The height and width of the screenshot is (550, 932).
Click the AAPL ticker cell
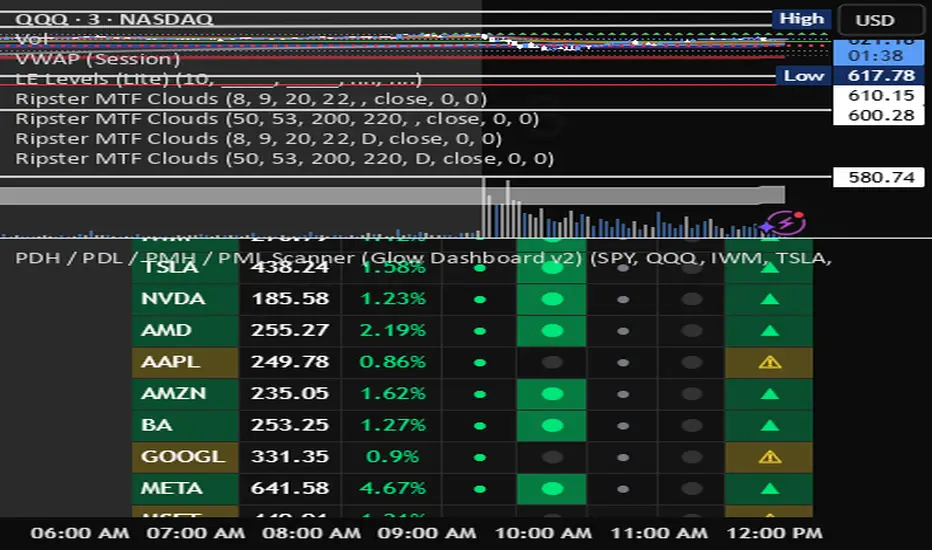185,362
